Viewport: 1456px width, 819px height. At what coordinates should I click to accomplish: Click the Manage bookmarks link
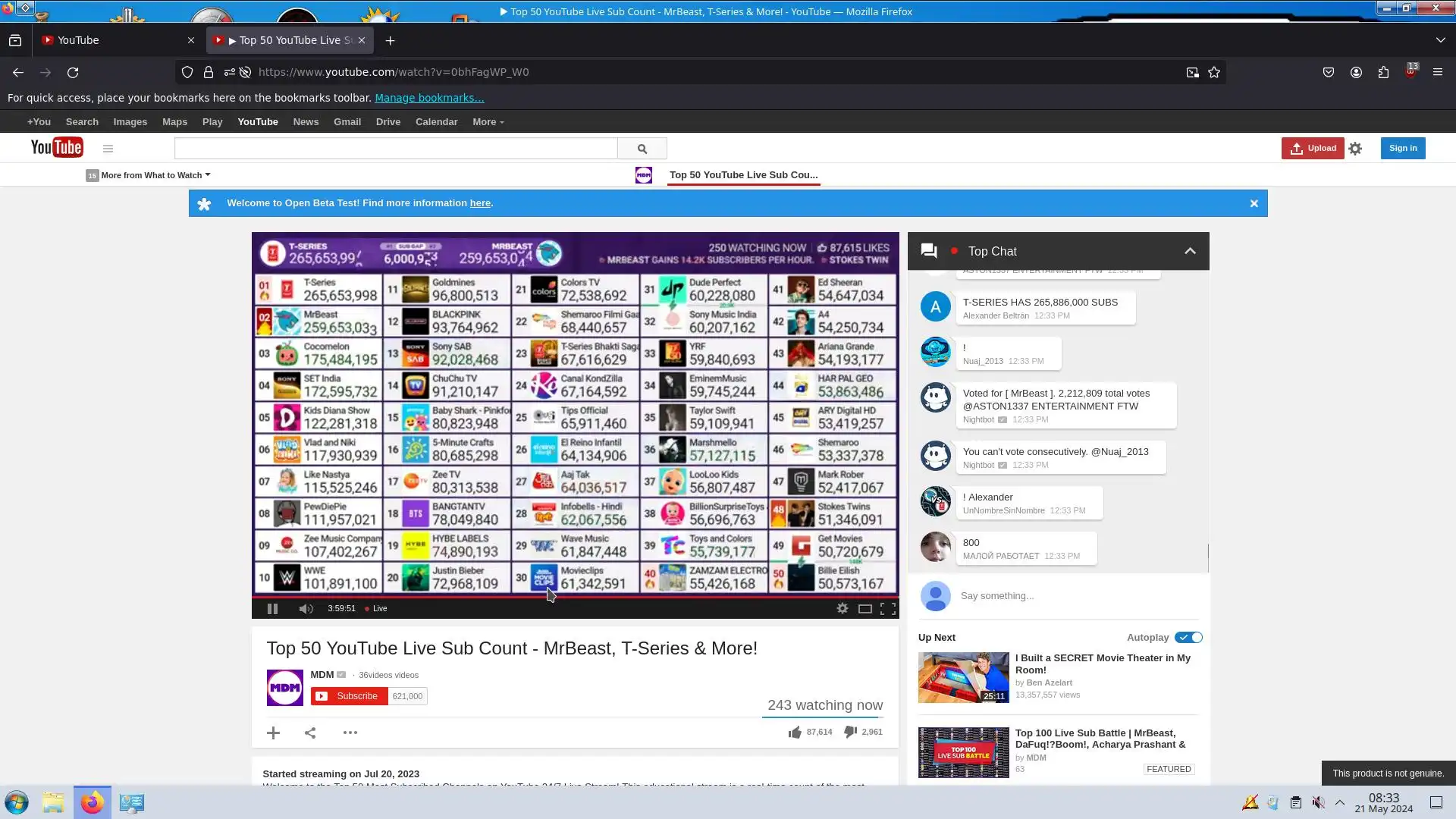pos(428,98)
